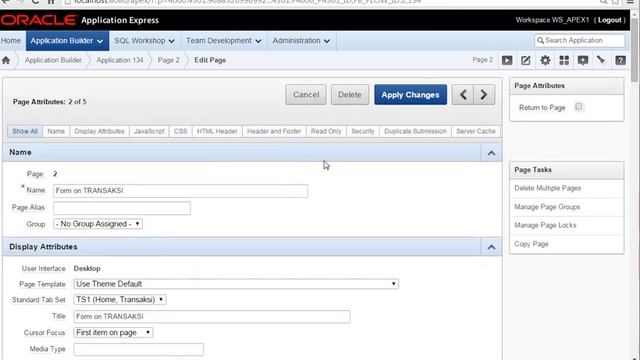Click the Title input field

pyautogui.click(x=212, y=317)
